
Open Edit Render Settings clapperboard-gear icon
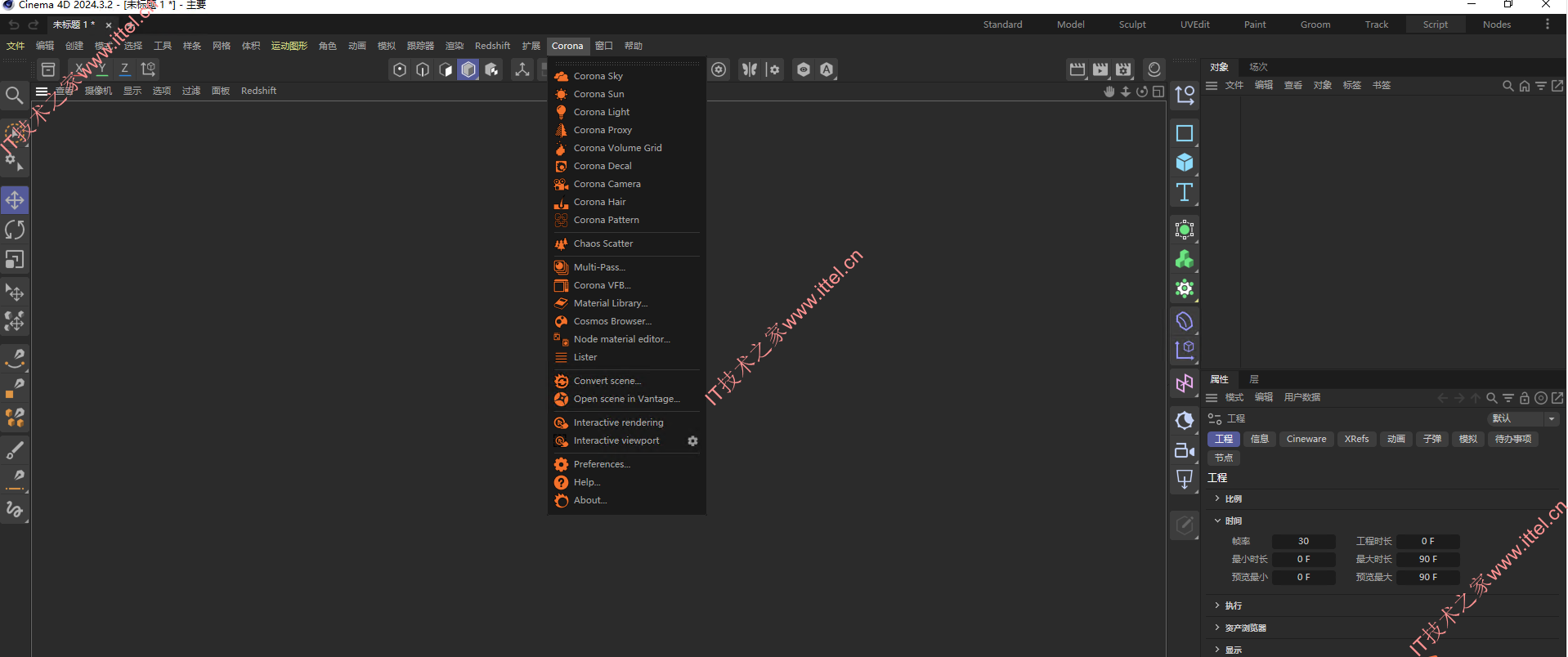(x=1123, y=69)
